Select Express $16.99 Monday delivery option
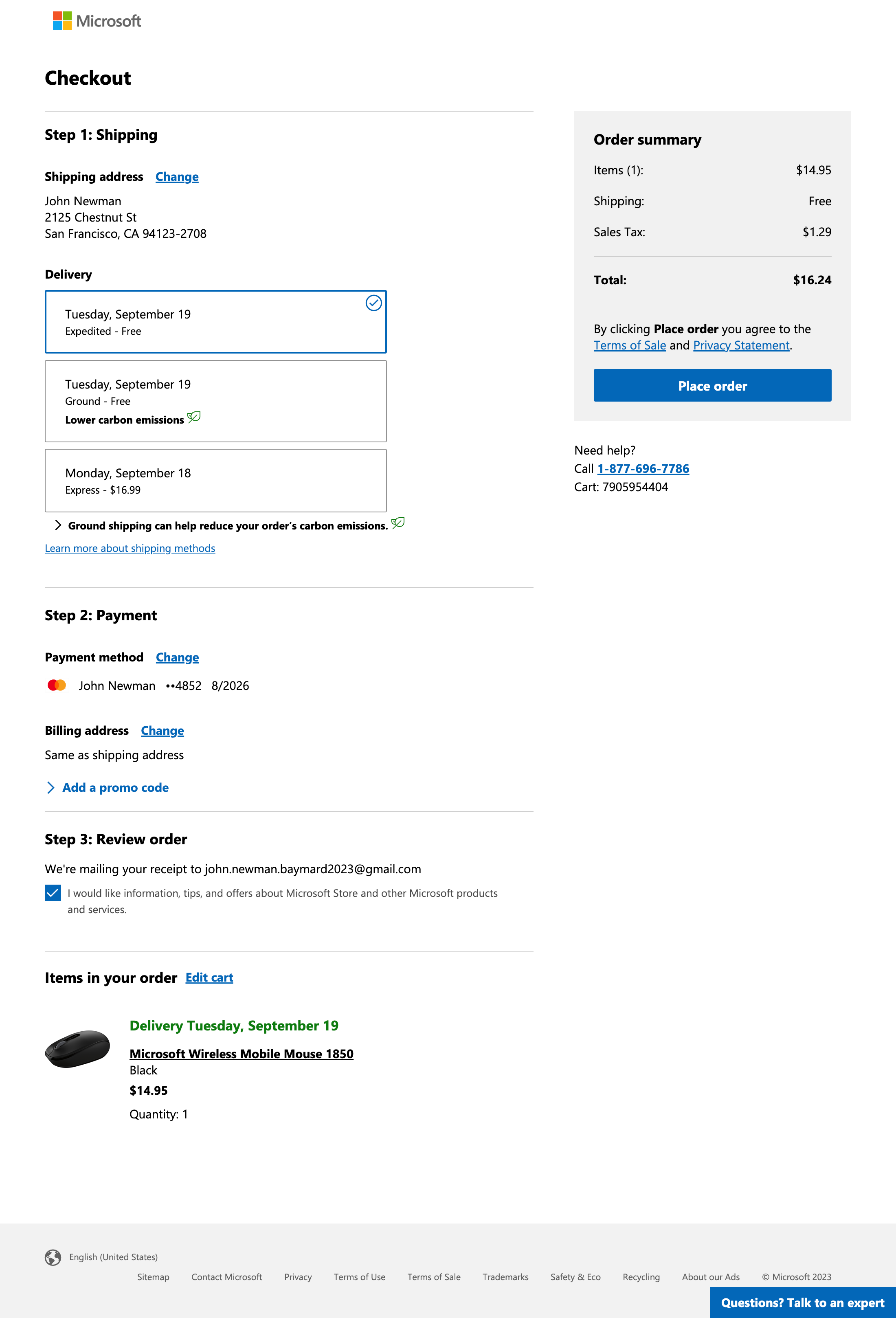This screenshot has width=896, height=1318. [x=215, y=480]
